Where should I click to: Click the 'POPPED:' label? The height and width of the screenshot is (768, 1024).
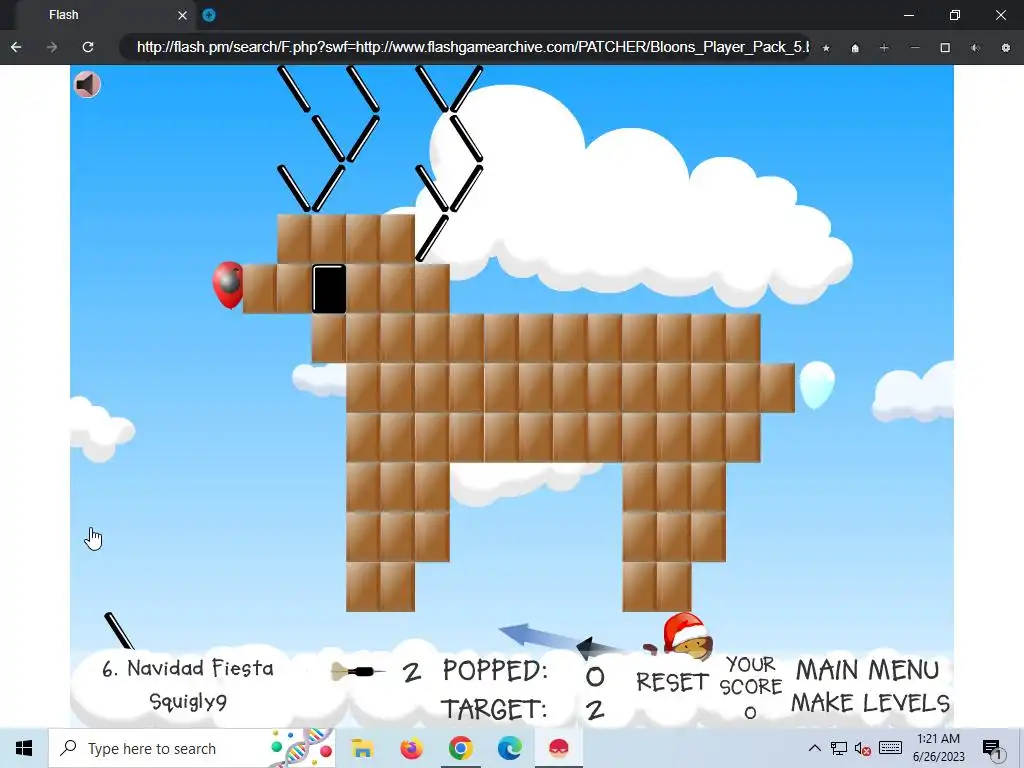click(494, 671)
